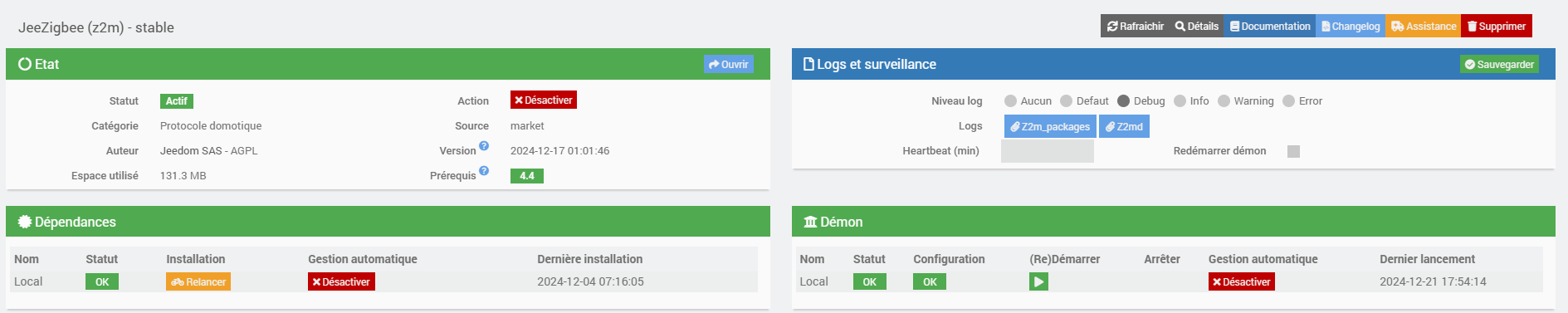Click the Version help question mark icon
This screenshot has width=1568, height=313.
coord(484,146)
